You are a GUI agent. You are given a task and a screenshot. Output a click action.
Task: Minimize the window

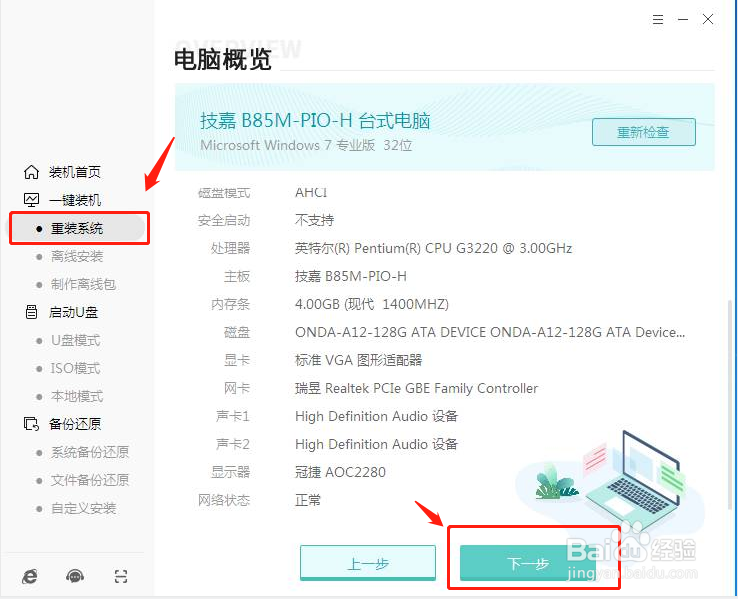pos(683,19)
